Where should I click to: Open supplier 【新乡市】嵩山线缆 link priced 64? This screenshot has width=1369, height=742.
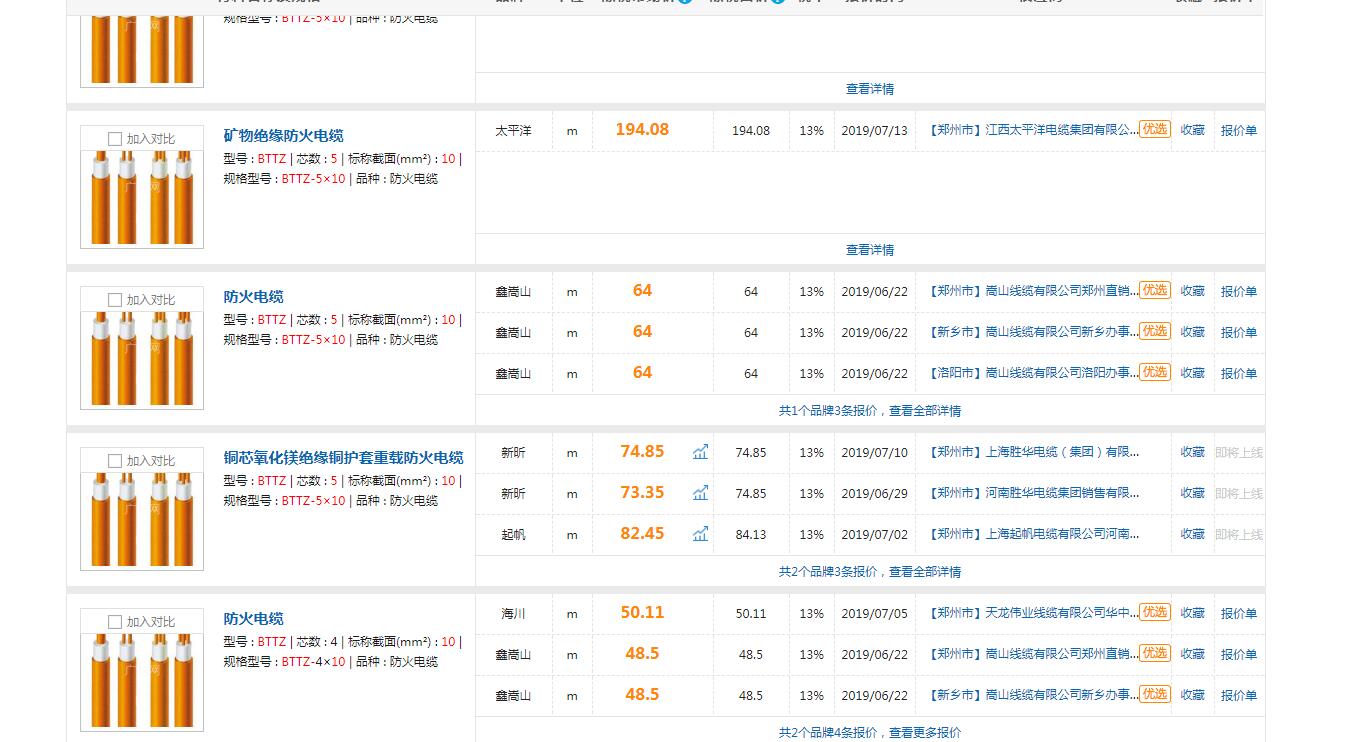pyautogui.click(x=1032, y=332)
